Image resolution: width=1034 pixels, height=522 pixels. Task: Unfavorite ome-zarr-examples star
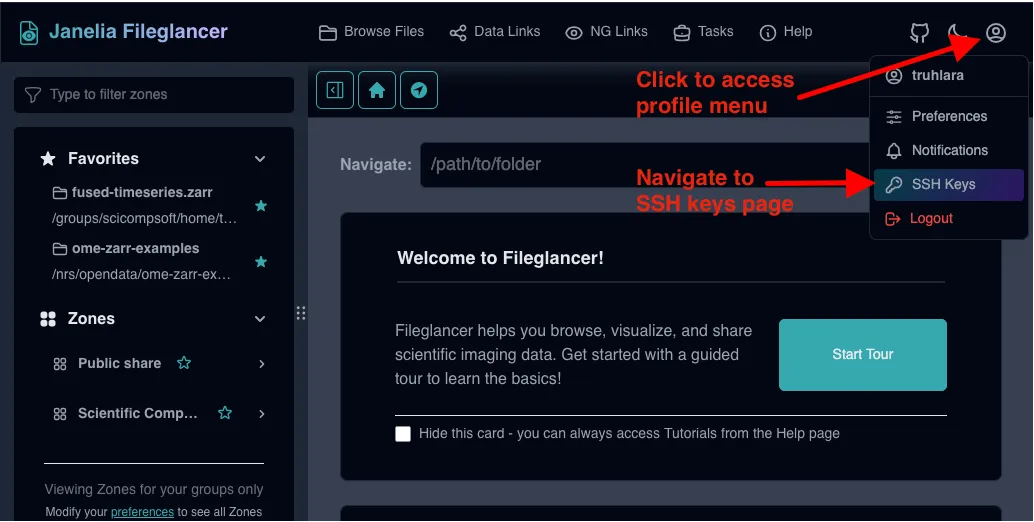[260, 262]
